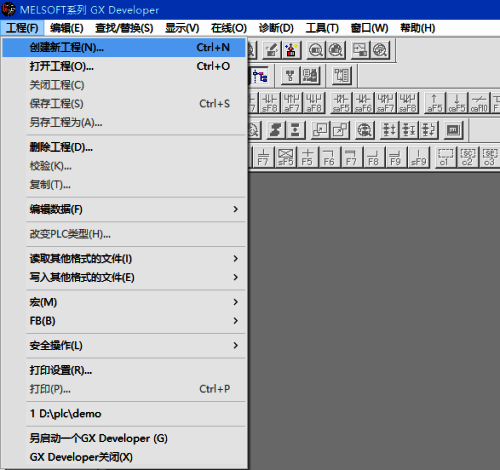This screenshot has height=470, width=500.
Task: Click the toolbar icon left of the aF5 button row with PLC and person
Action: pyautogui.click(x=310, y=76)
